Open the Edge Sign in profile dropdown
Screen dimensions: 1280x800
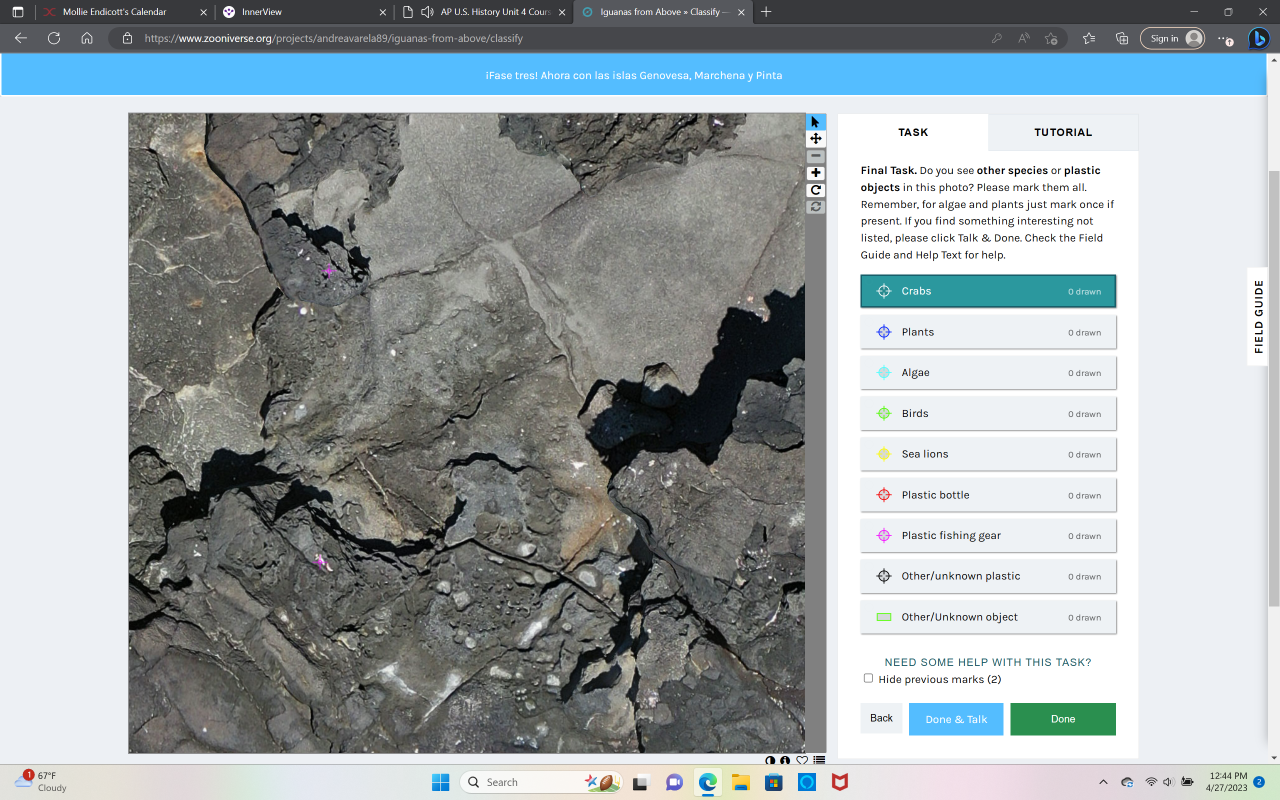point(1172,38)
